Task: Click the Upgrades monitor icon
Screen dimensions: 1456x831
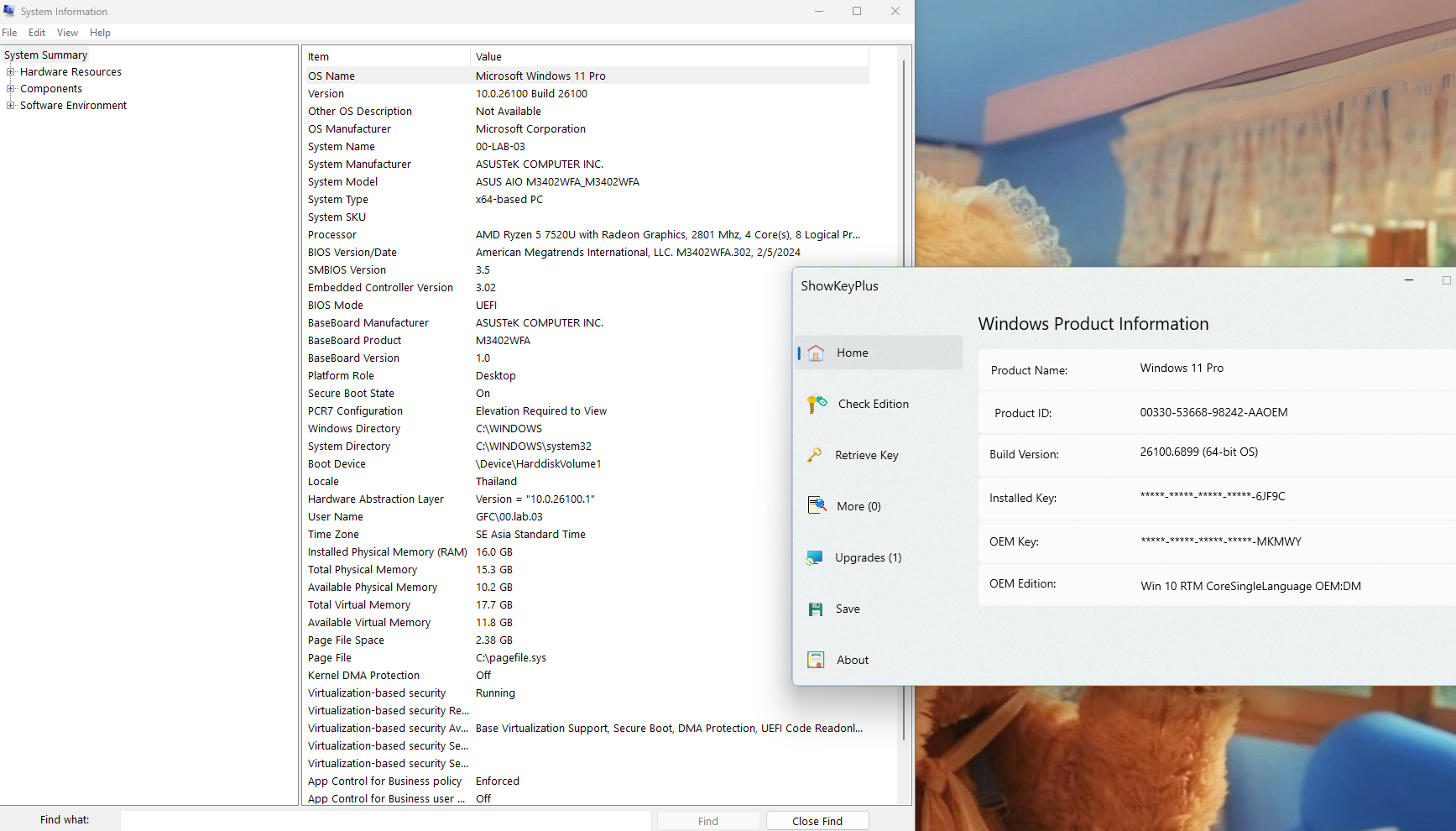Action: pyautogui.click(x=815, y=558)
